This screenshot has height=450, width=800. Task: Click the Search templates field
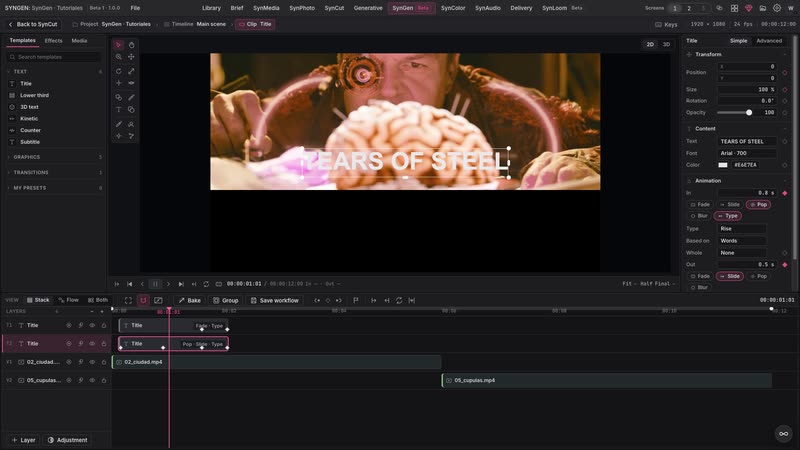[x=54, y=57]
